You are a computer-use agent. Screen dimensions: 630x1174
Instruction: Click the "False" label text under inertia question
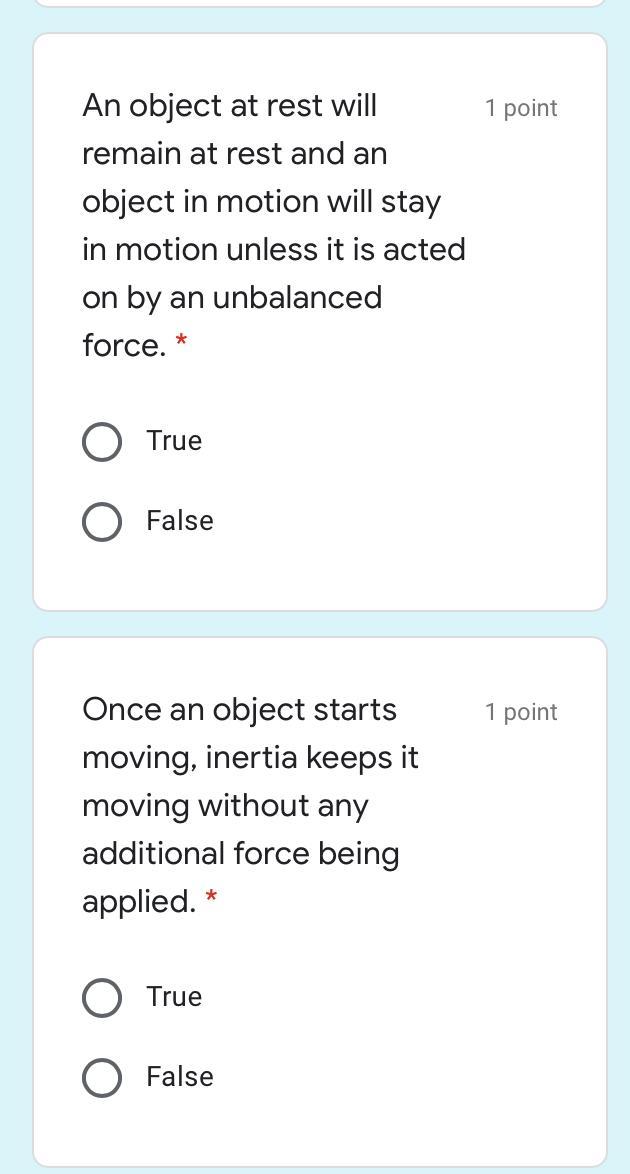[180, 1077]
